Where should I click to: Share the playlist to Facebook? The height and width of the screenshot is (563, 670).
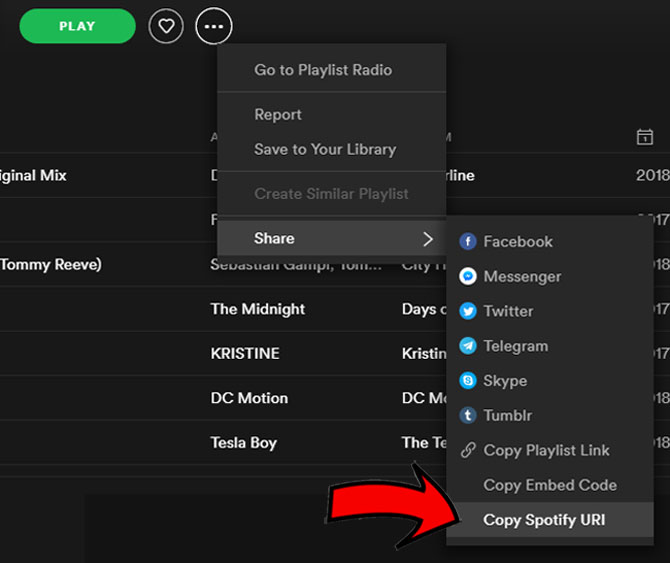click(x=518, y=241)
